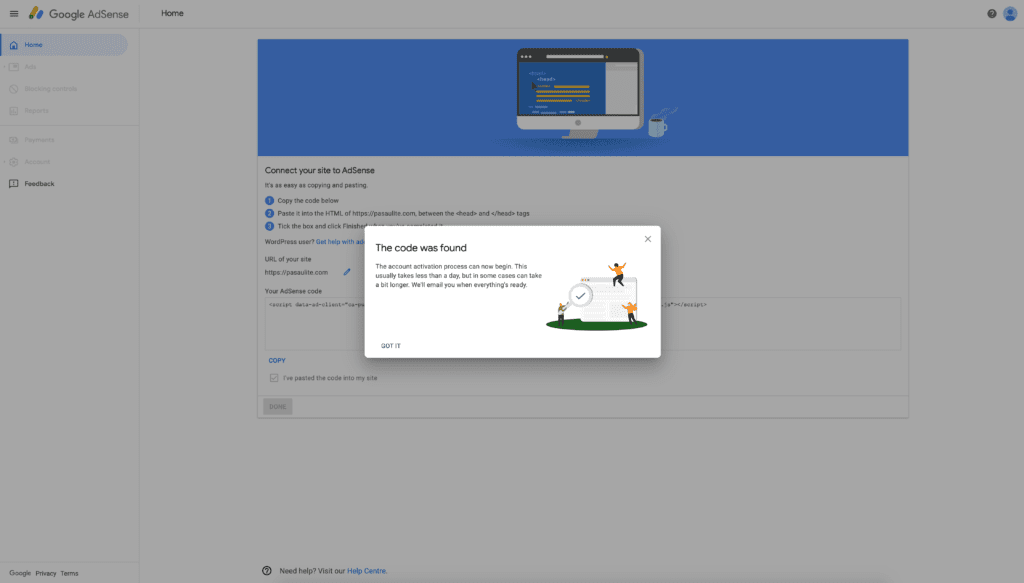Open the help question mark icon
The image size is (1024, 583).
pyautogui.click(x=991, y=14)
